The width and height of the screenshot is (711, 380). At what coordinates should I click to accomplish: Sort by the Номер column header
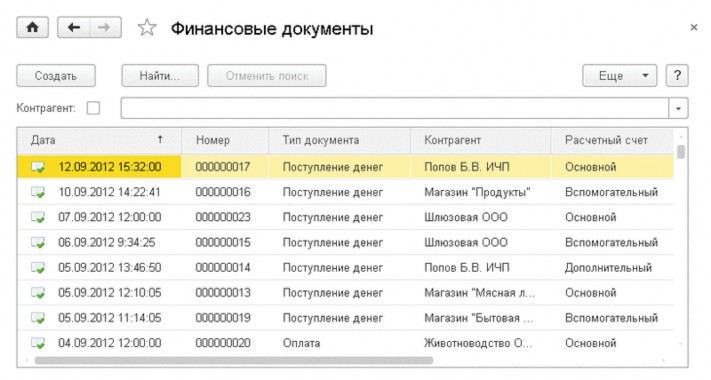click(225, 140)
